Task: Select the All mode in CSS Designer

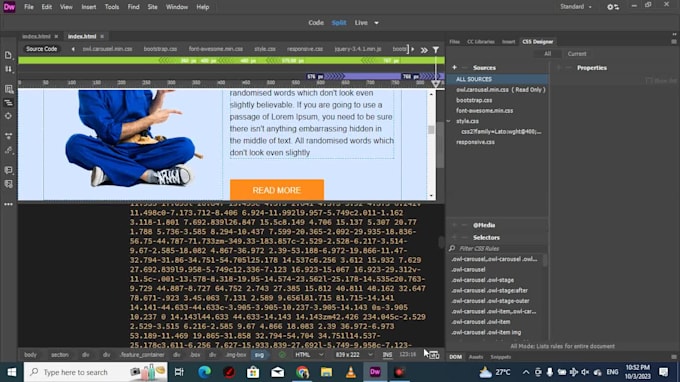Action: click(547, 54)
